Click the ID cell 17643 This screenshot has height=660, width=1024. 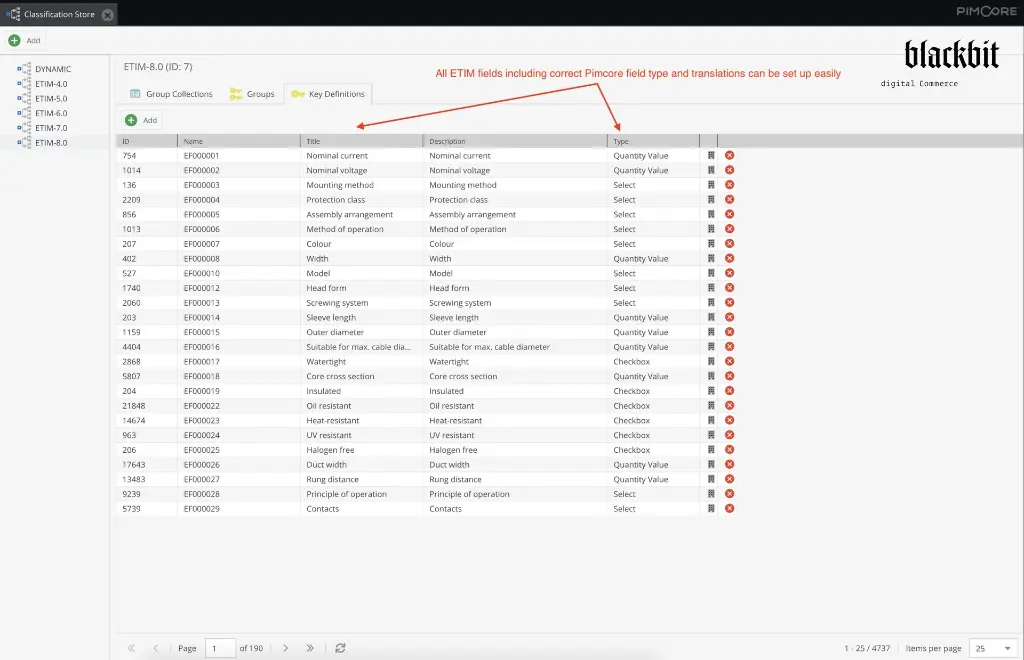click(147, 464)
